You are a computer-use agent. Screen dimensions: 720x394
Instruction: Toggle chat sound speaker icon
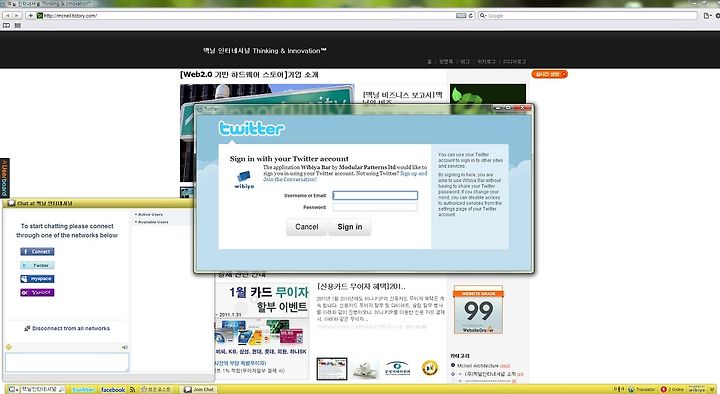(x=124, y=347)
